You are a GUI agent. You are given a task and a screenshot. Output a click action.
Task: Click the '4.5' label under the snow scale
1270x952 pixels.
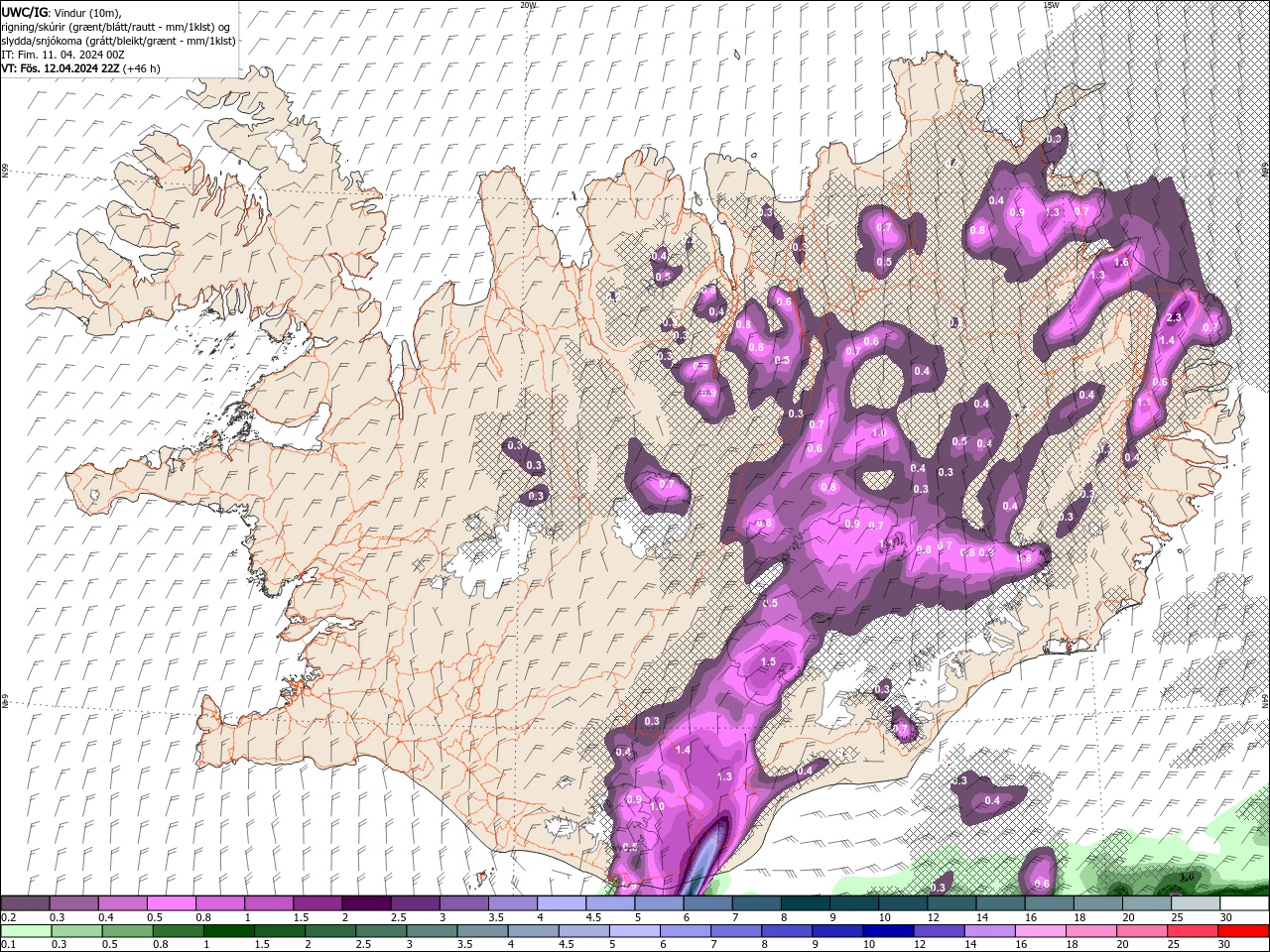click(x=593, y=917)
